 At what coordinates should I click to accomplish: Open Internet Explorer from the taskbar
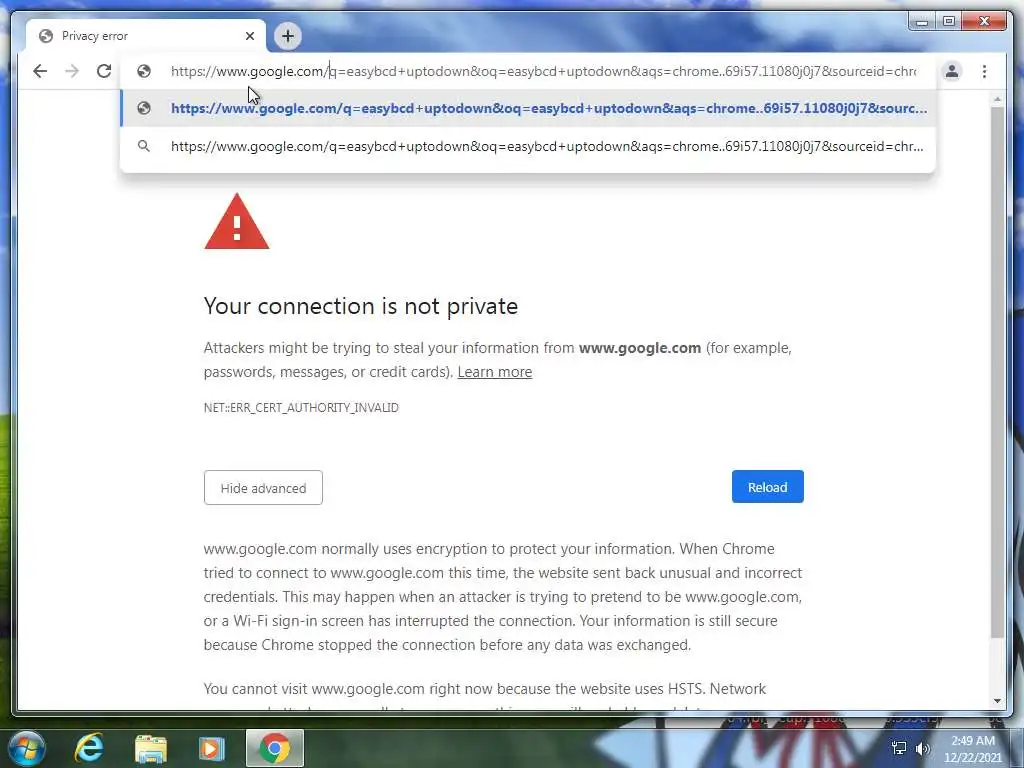coord(89,747)
